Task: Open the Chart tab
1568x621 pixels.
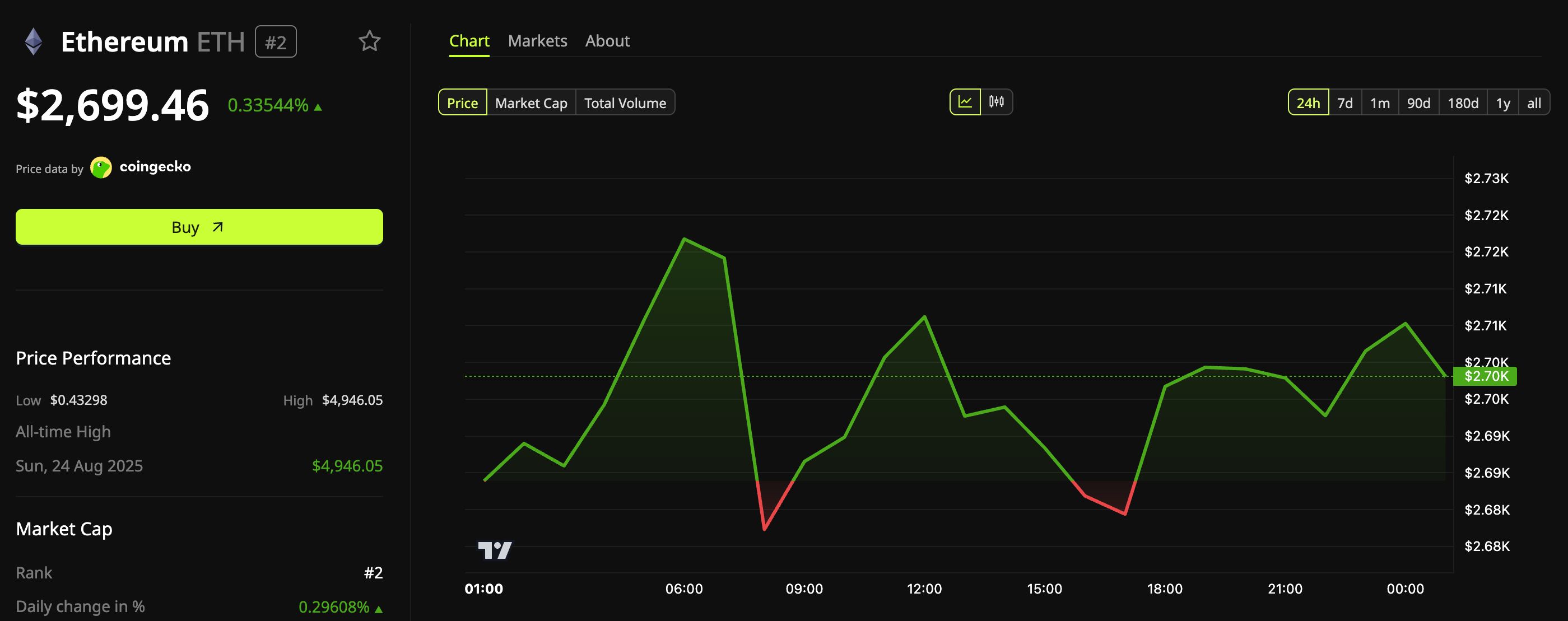Action: pos(469,41)
